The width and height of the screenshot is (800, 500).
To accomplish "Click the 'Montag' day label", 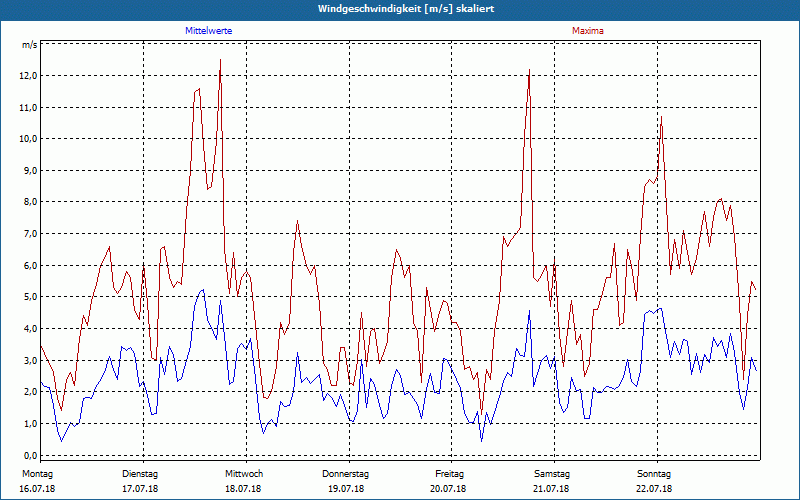I will 37,474.
